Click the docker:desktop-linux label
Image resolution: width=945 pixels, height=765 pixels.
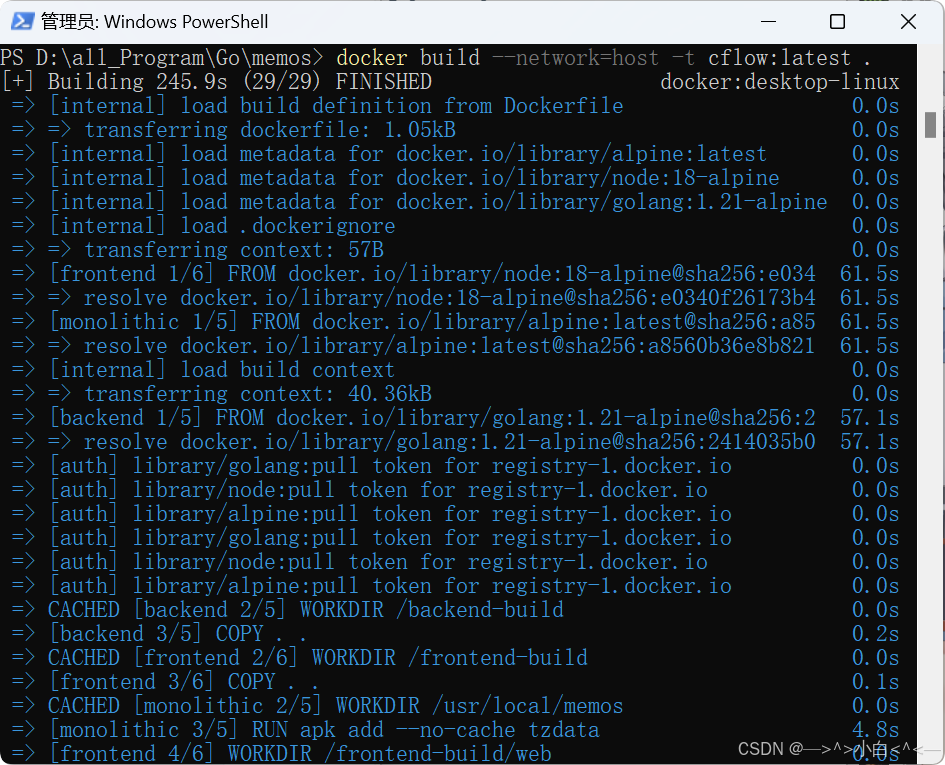coord(780,81)
